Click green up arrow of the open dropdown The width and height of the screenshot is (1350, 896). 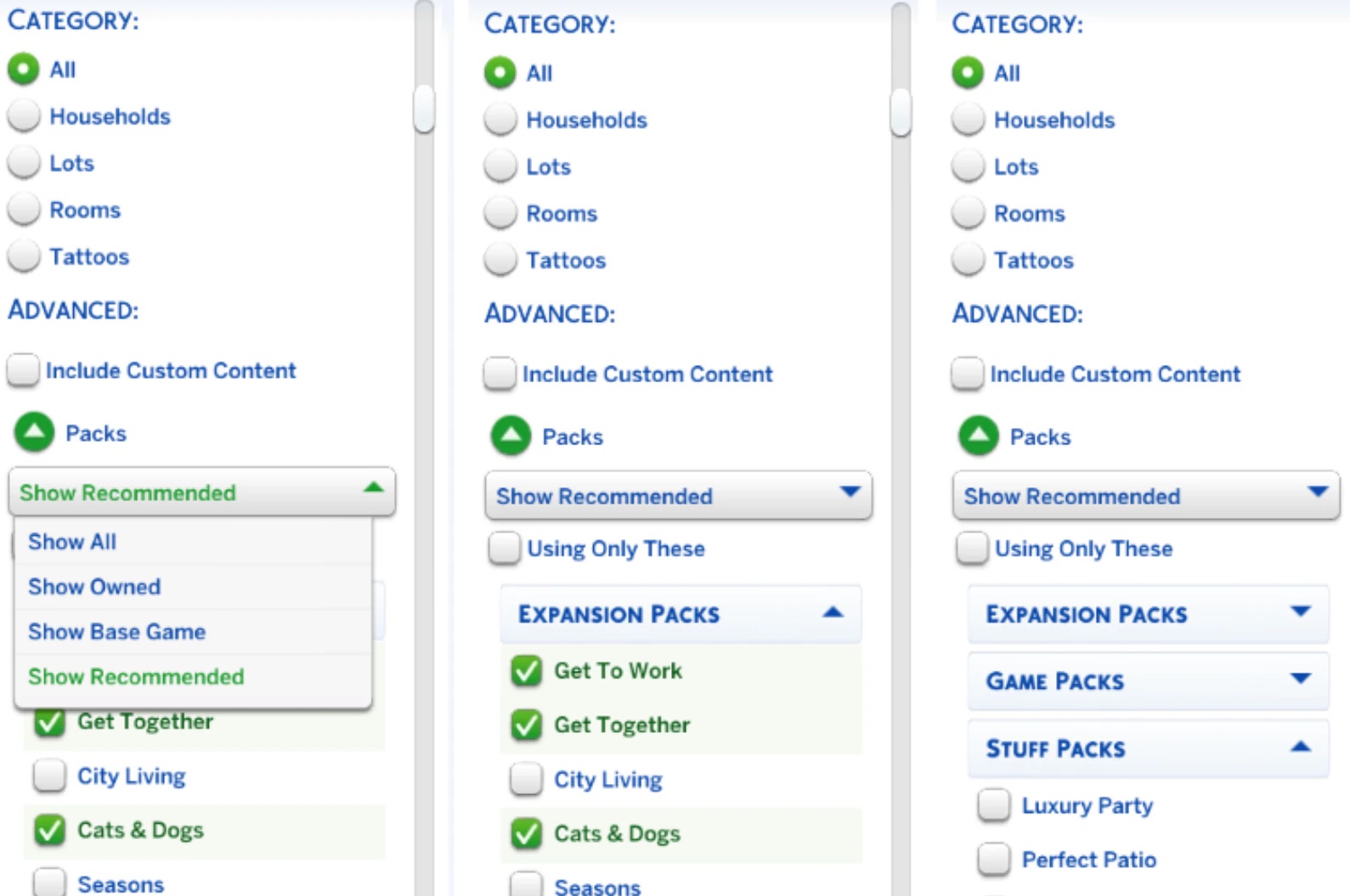tap(373, 488)
